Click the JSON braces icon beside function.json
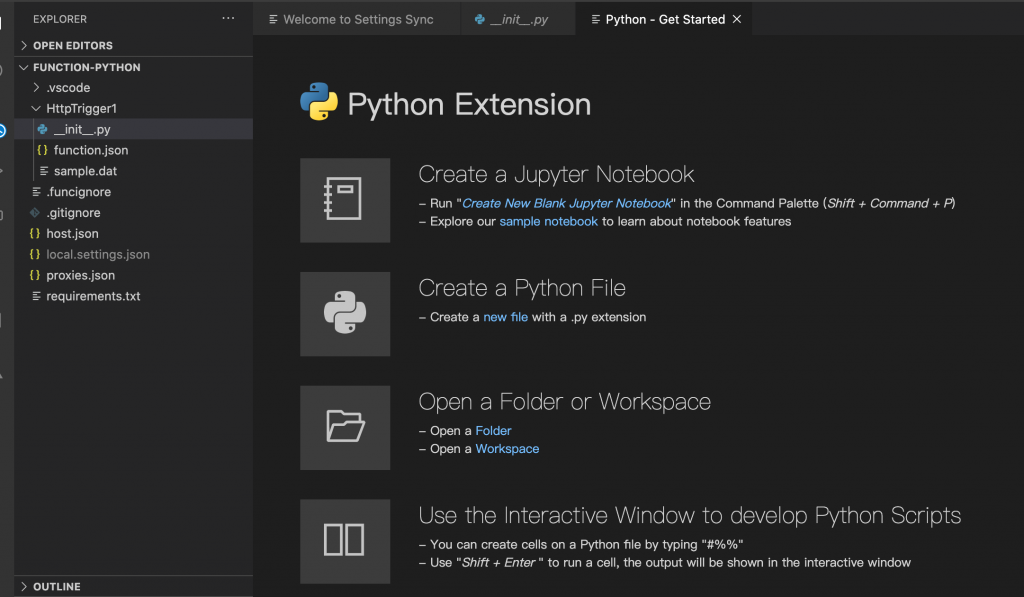1024x597 pixels. tap(42, 150)
